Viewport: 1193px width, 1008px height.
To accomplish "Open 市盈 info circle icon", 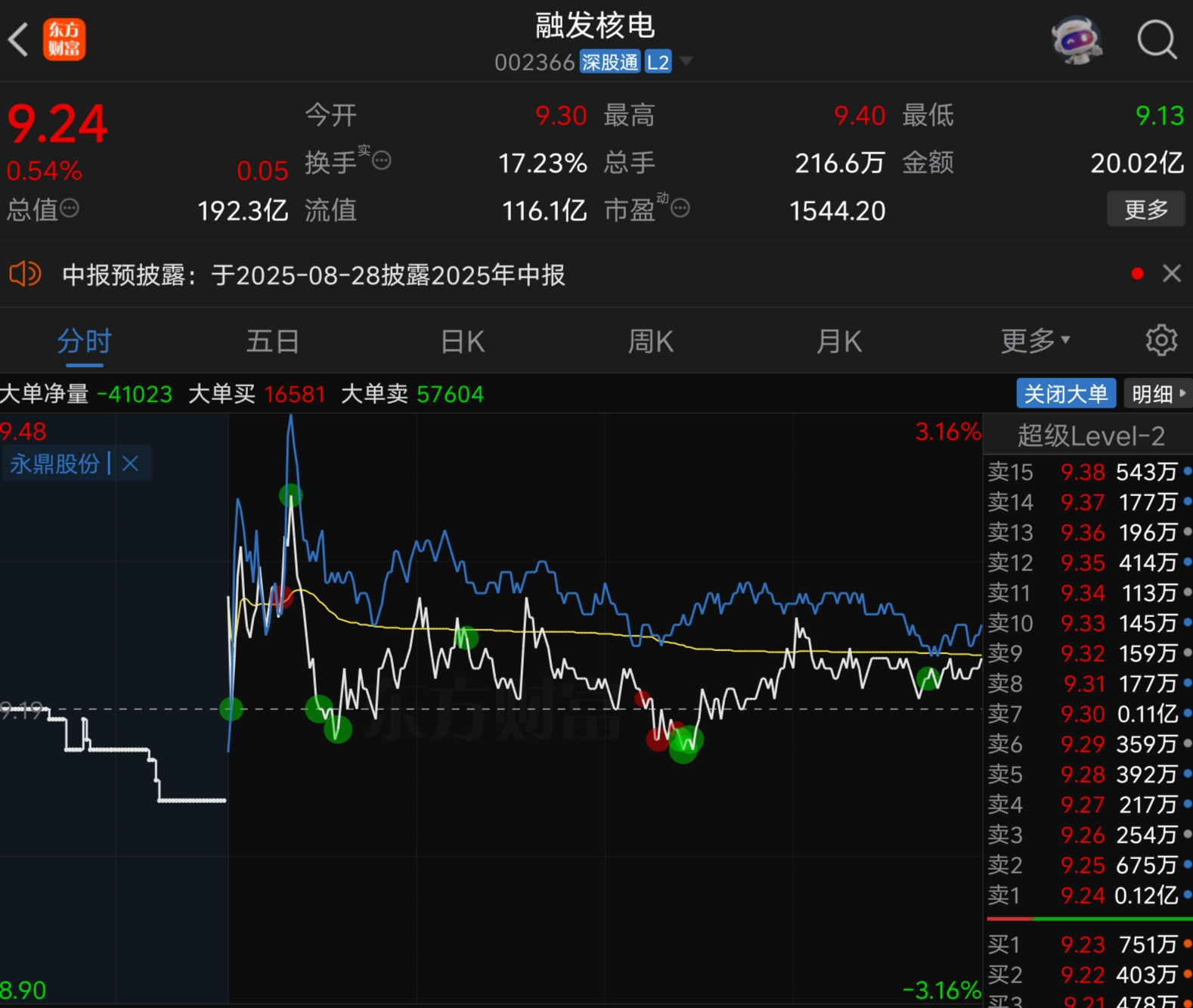I will pyautogui.click(x=680, y=208).
